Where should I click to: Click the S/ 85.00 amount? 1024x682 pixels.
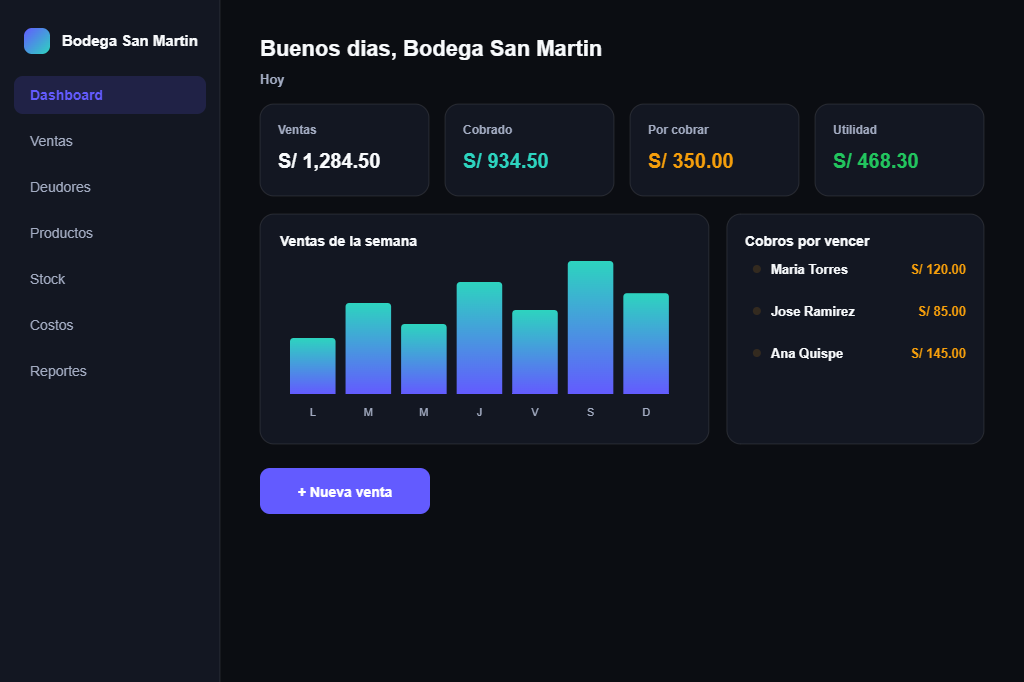coord(942,312)
